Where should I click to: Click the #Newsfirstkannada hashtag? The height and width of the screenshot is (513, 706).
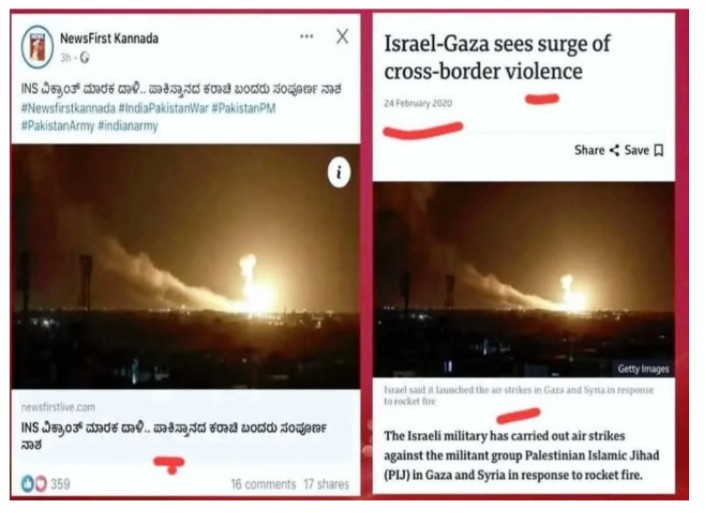[x=68, y=109]
